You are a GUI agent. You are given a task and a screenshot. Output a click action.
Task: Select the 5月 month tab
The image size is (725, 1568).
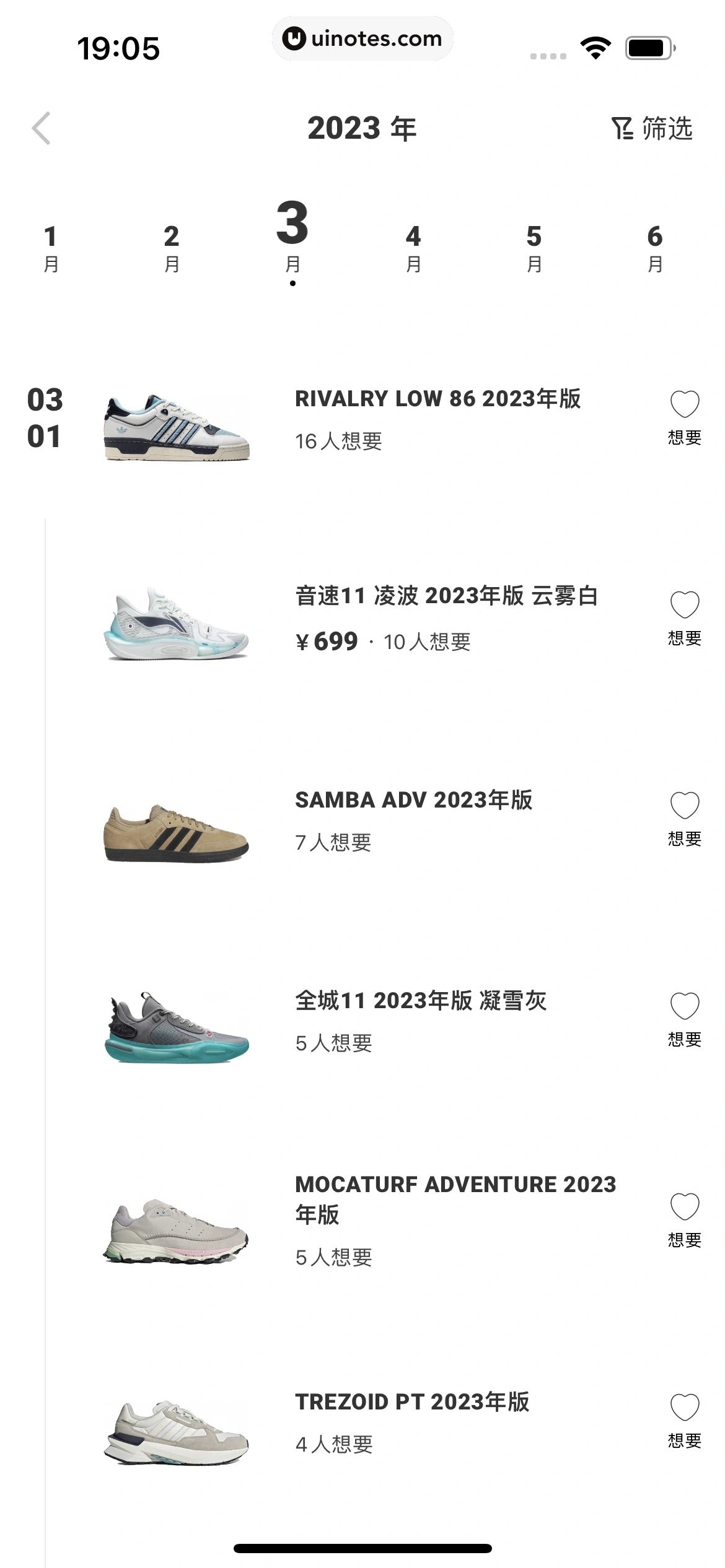(534, 248)
